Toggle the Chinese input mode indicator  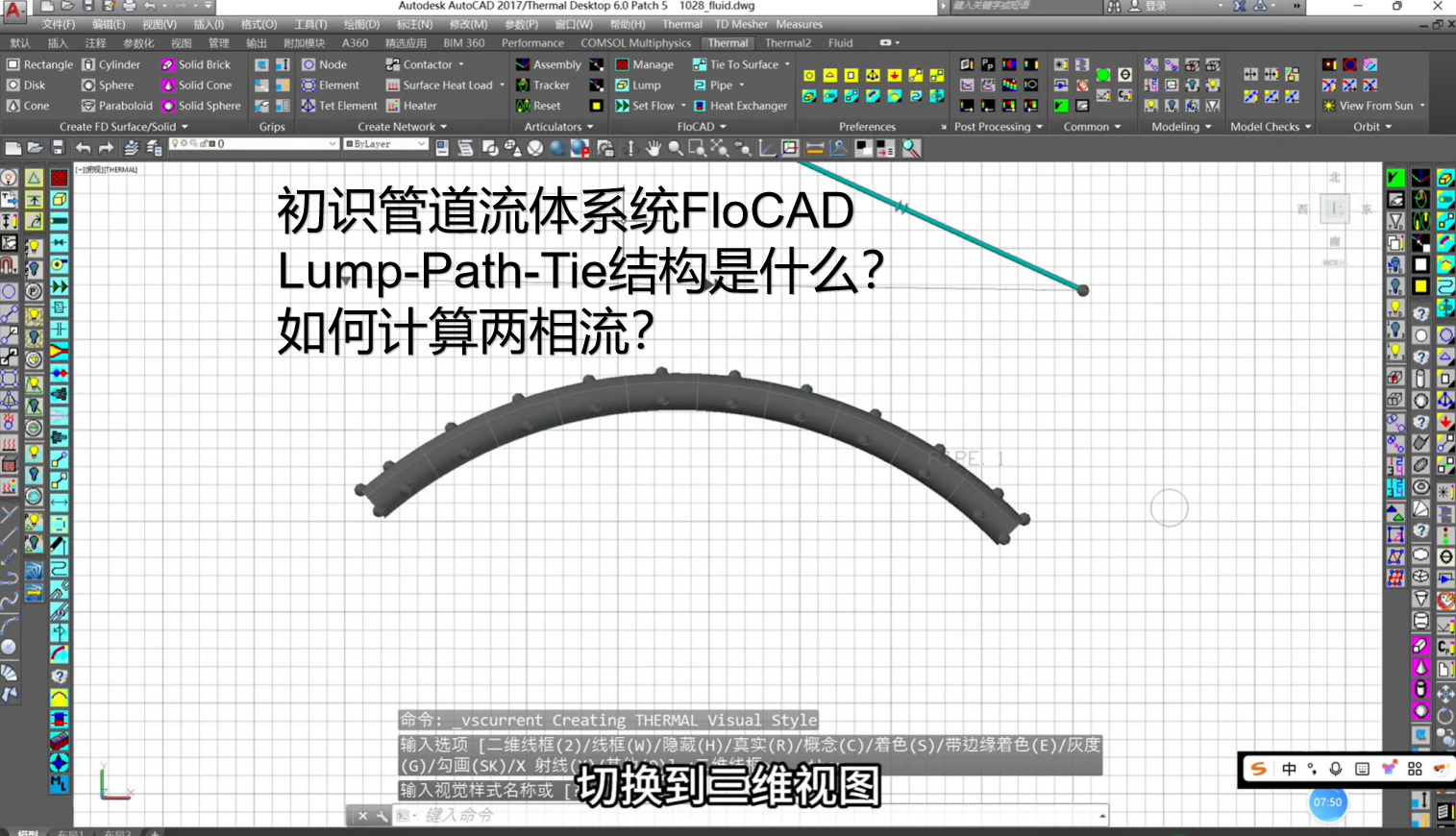(x=1289, y=769)
